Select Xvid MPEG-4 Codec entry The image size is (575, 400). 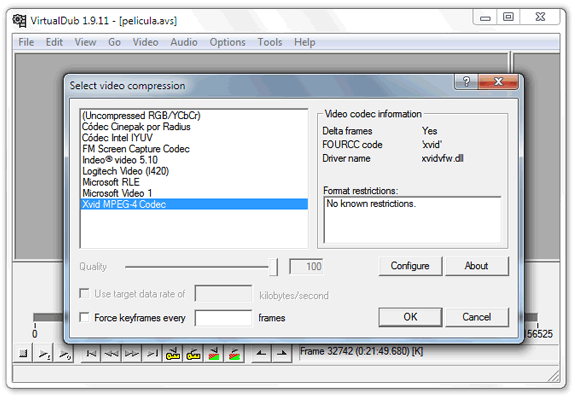[194, 204]
